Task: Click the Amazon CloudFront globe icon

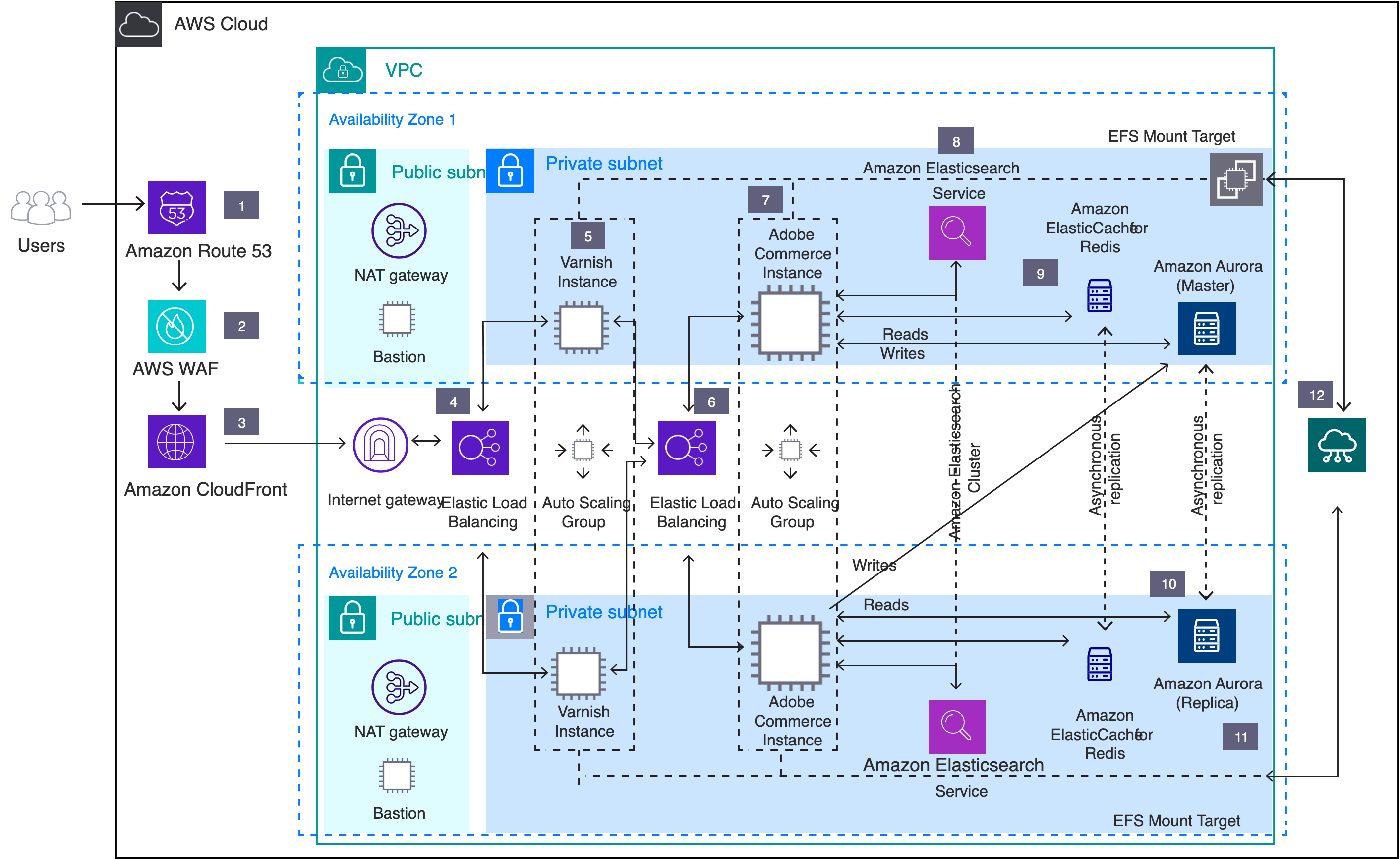Action: tap(176, 442)
